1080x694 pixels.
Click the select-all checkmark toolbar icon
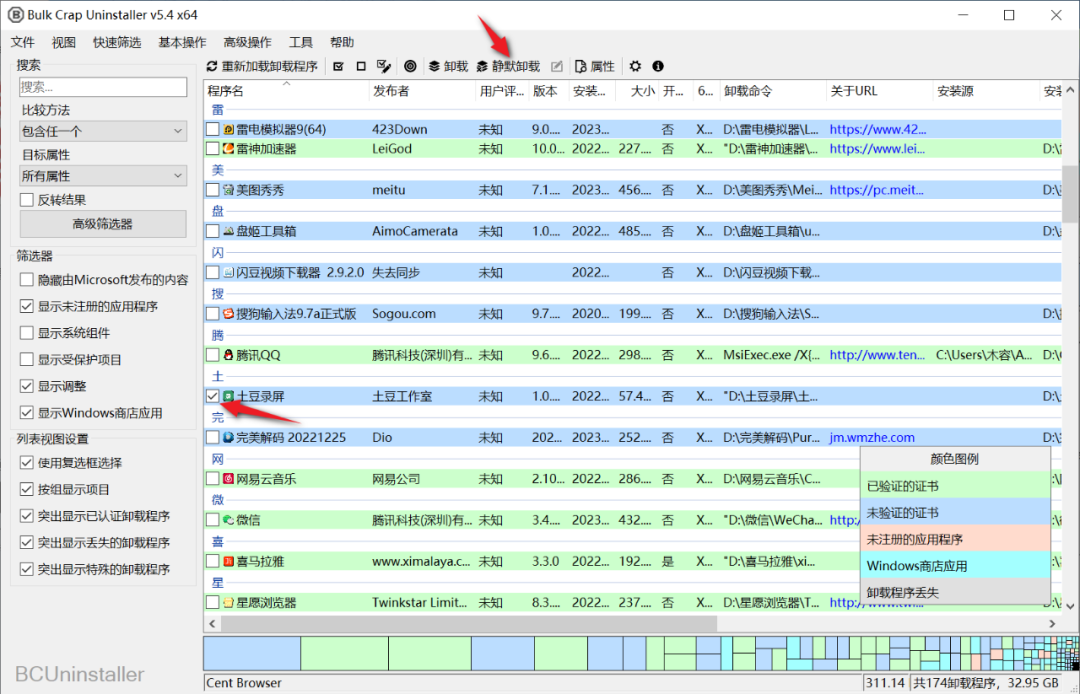tap(338, 66)
